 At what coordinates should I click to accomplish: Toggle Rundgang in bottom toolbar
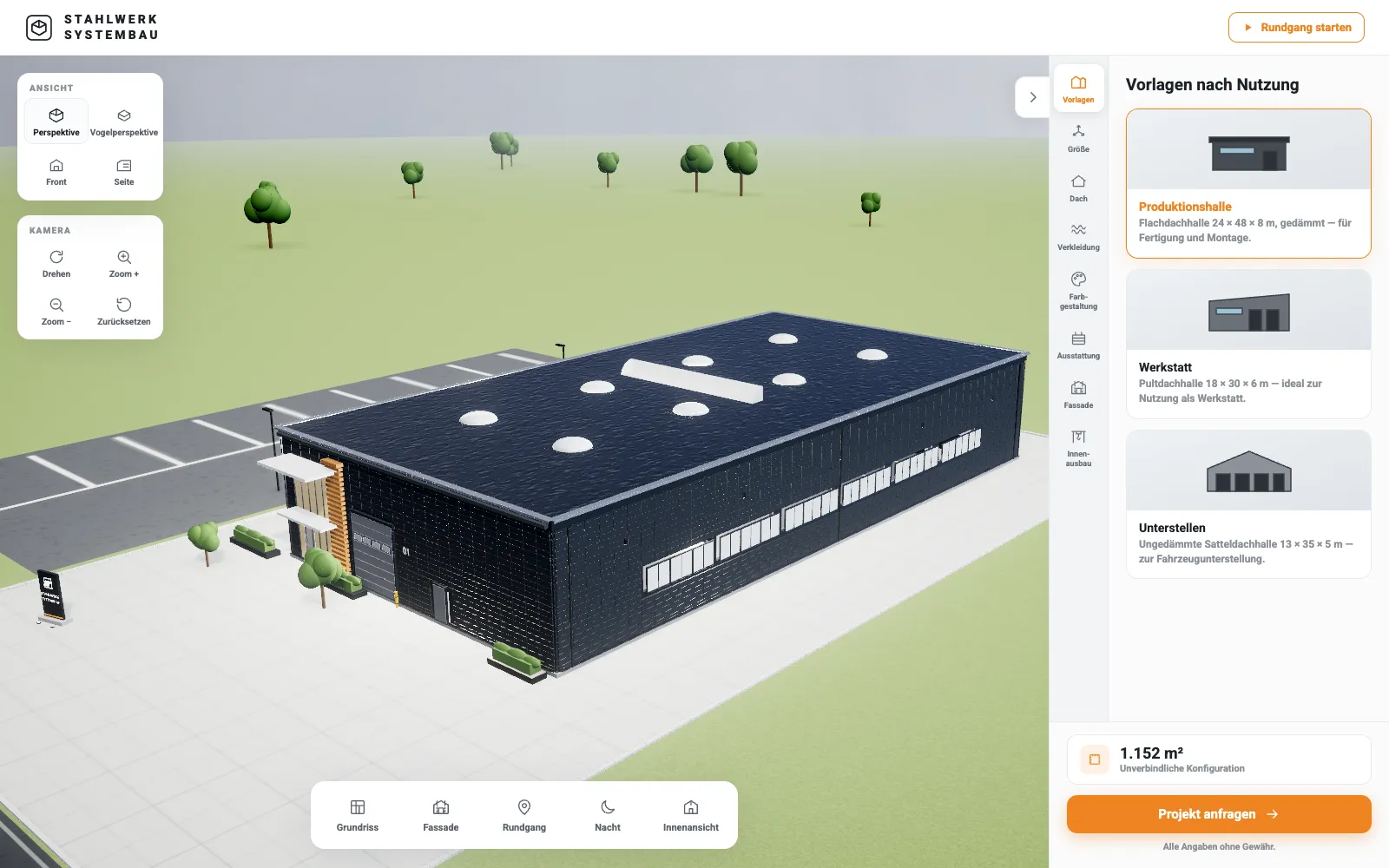tap(524, 815)
